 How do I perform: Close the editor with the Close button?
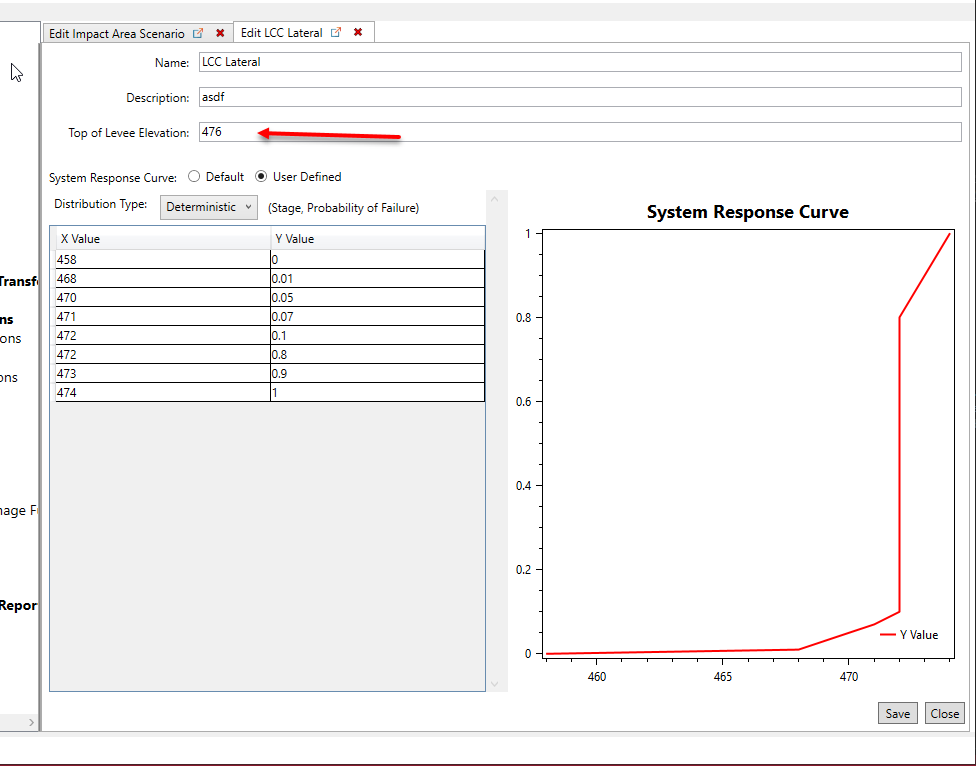944,713
